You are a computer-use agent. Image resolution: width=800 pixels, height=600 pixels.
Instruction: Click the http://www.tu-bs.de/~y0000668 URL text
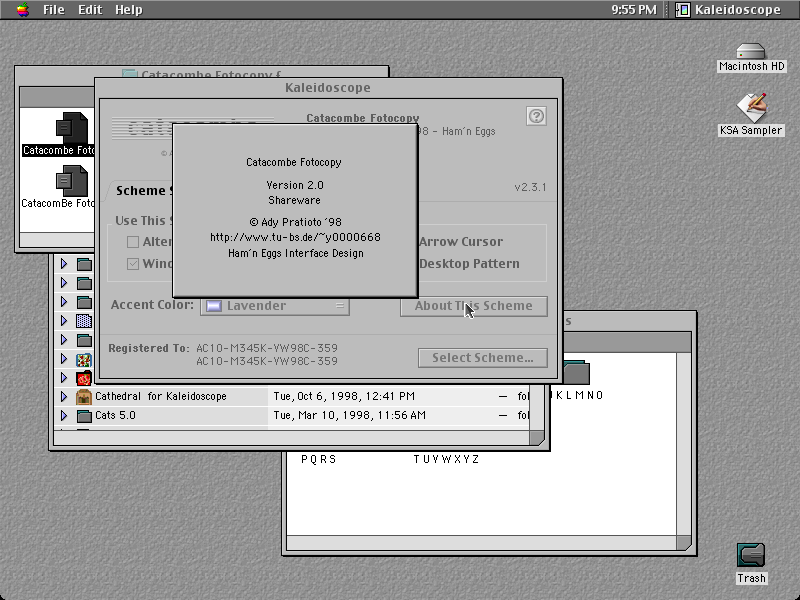click(295, 237)
